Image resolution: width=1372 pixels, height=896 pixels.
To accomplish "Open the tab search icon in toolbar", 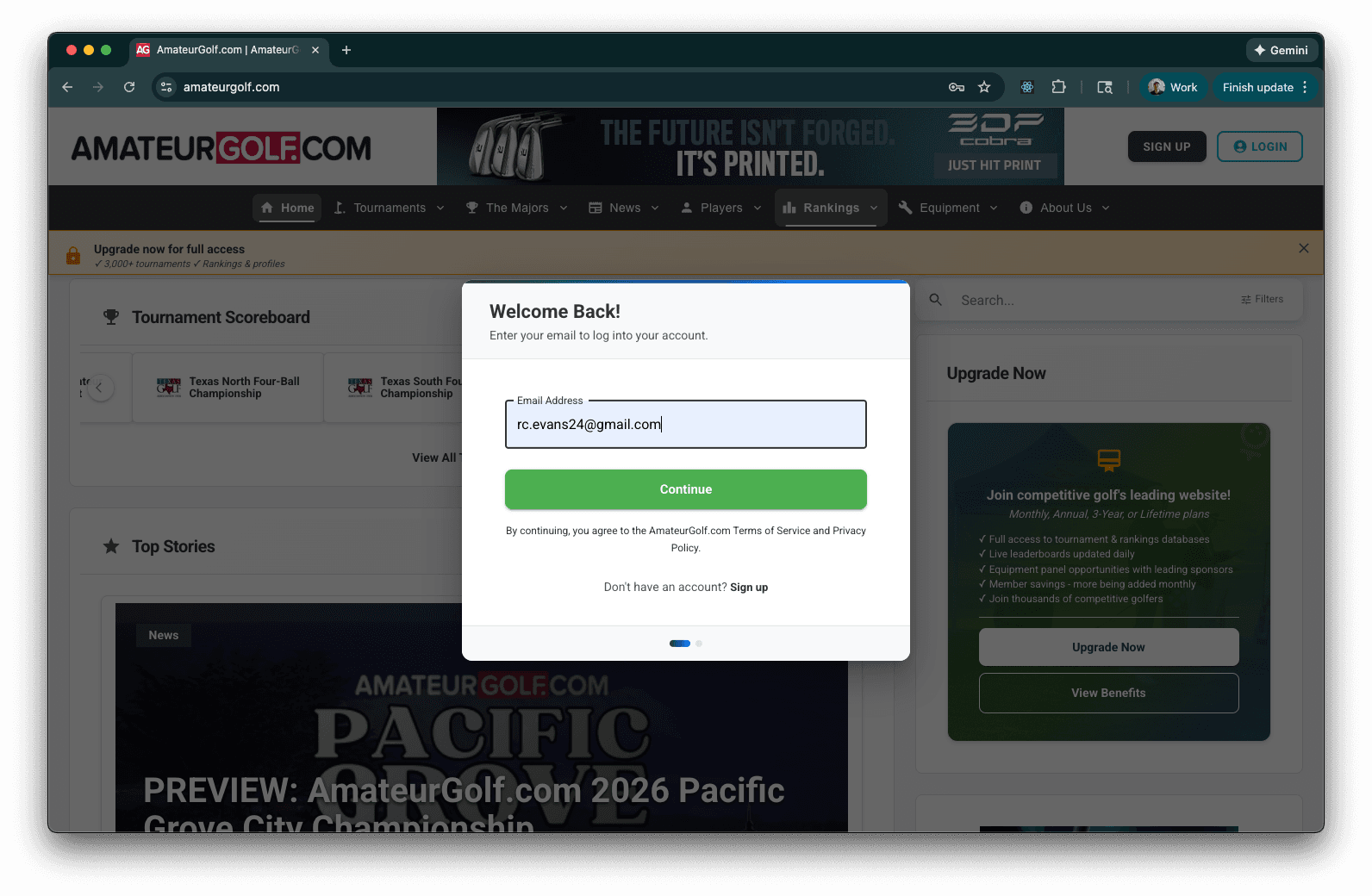I will click(1105, 87).
